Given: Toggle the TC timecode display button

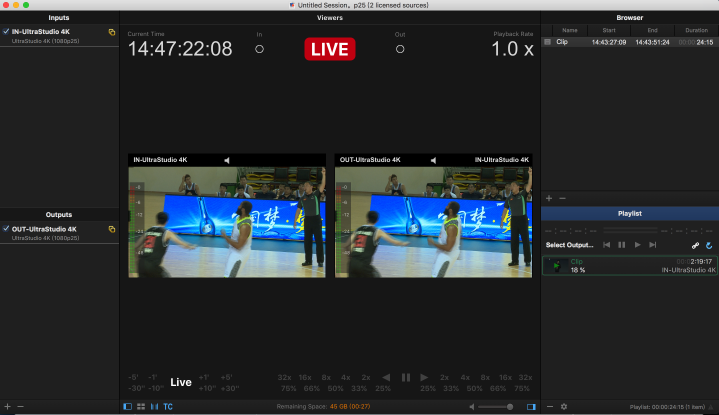Looking at the screenshot, I should (x=168, y=407).
